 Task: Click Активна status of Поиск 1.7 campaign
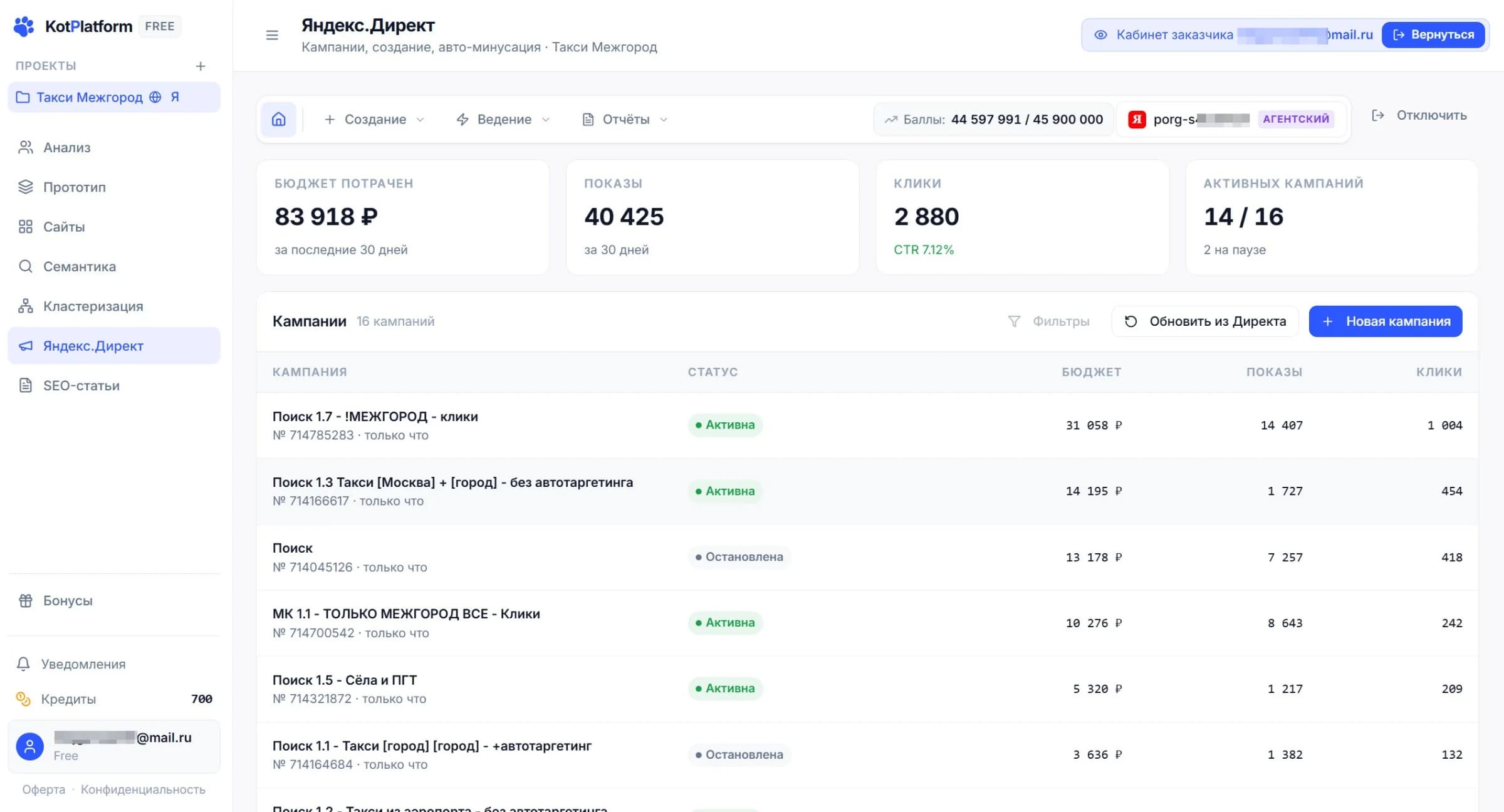725,425
